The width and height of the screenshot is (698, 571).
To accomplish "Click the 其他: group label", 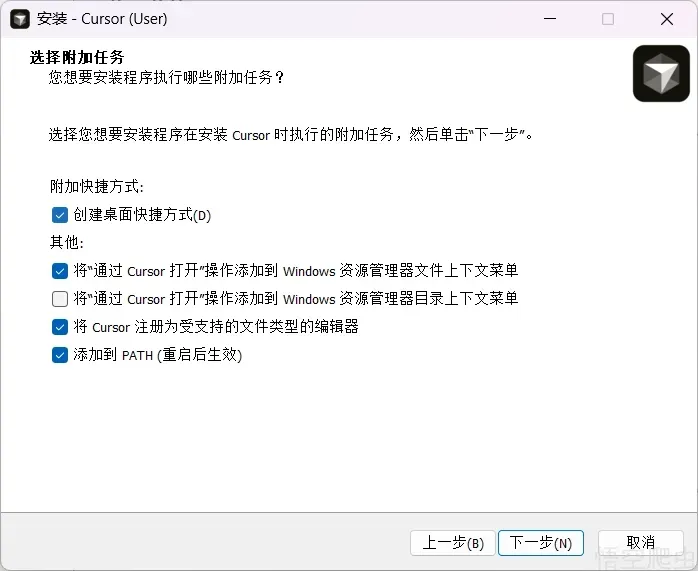I will 67,243.
